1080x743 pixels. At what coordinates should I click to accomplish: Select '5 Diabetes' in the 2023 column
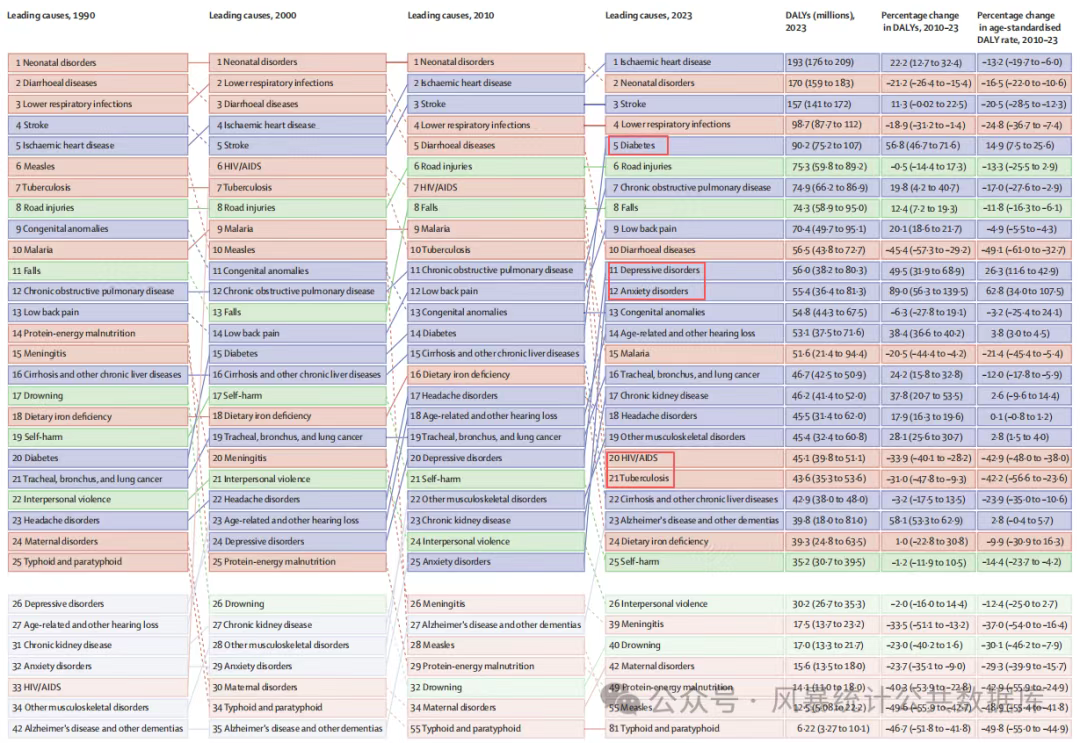coord(637,146)
